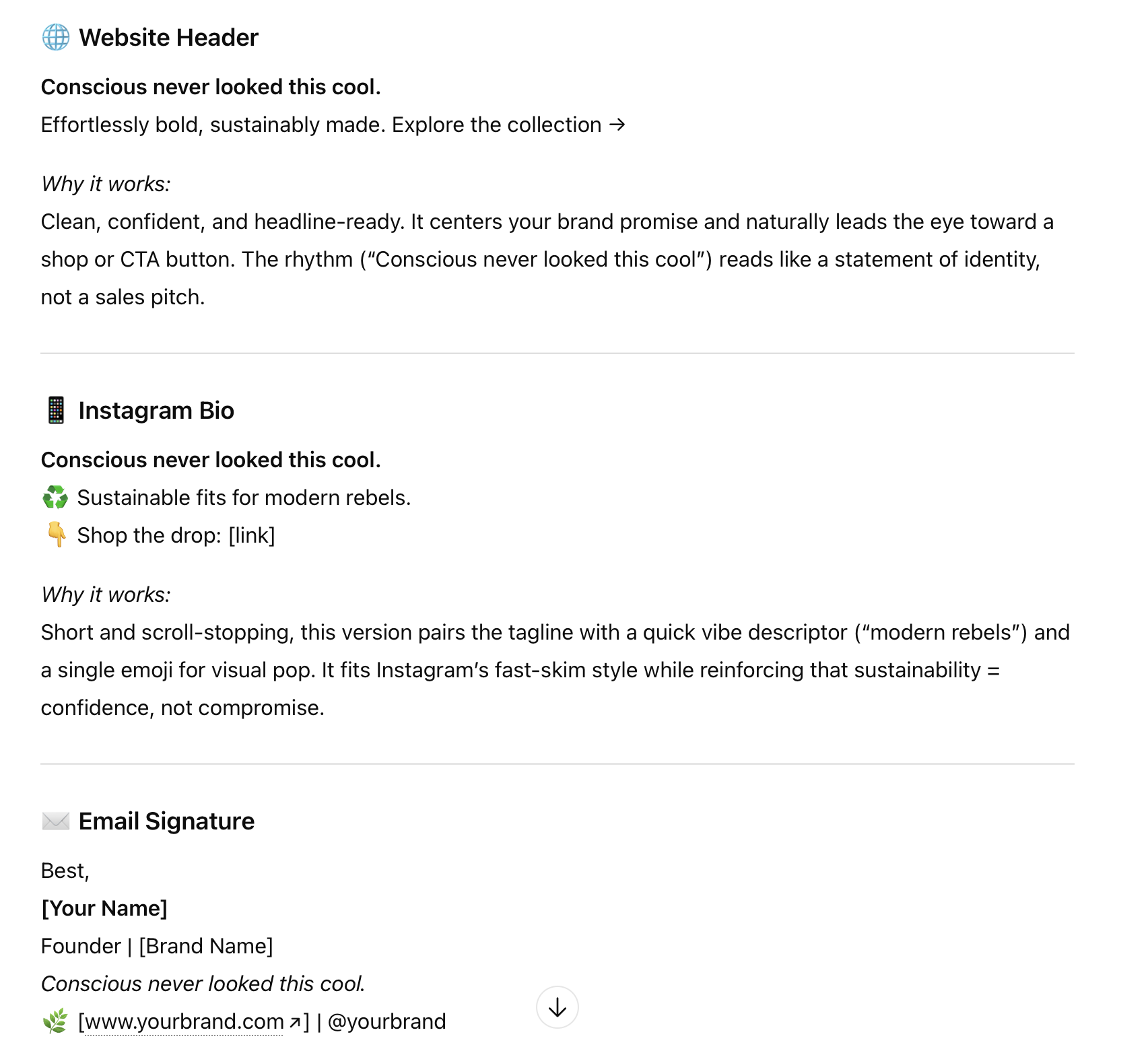The width and height of the screenshot is (1148, 1053).
Task: Click the leaf emoji before the website link
Action: (55, 1021)
